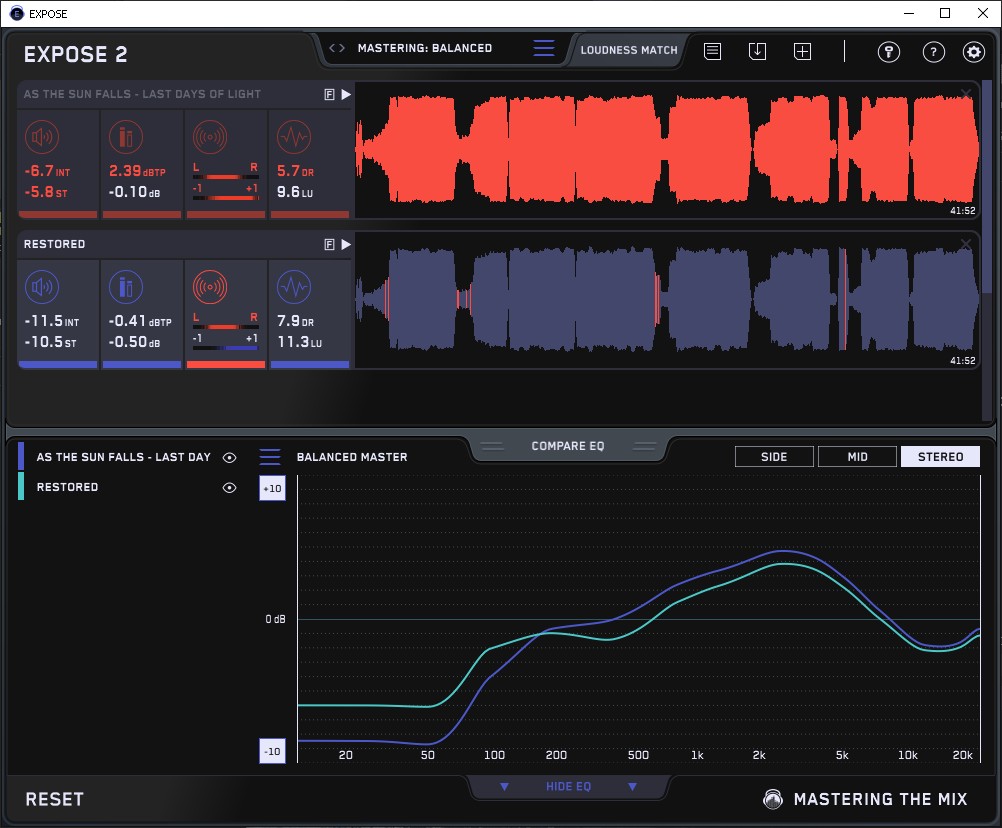Play the Restored track
The image size is (1002, 828).
pos(346,244)
